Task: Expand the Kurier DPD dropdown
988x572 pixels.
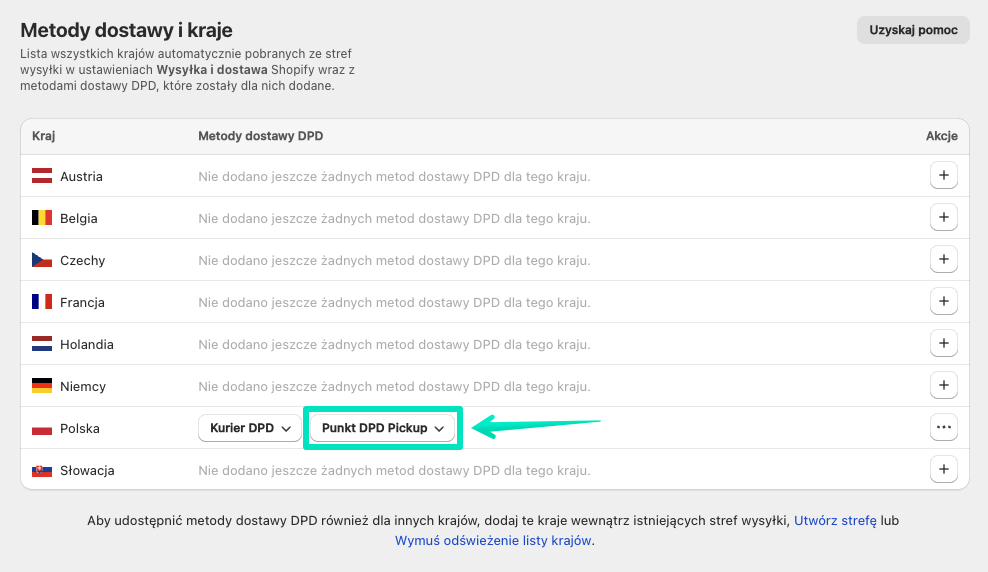Action: pos(250,428)
